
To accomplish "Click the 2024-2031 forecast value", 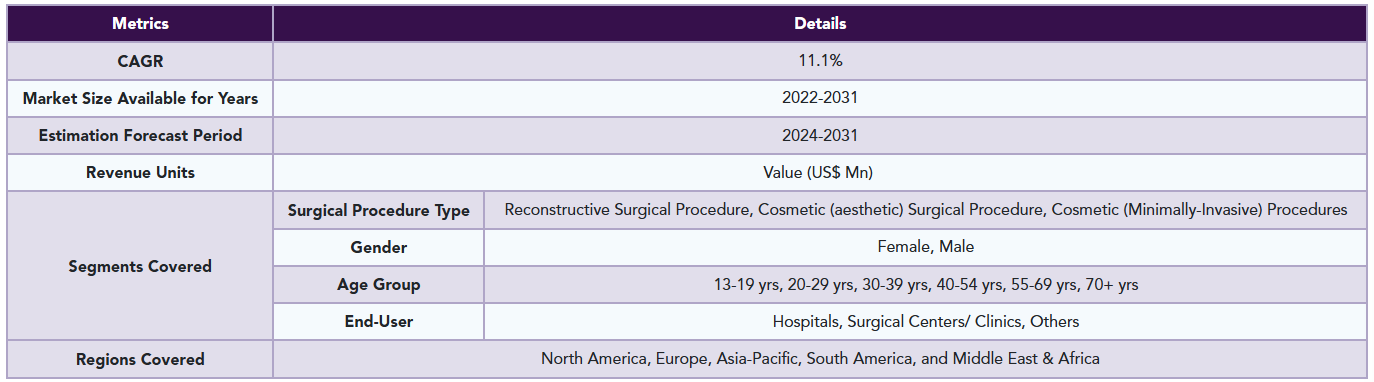I will pyautogui.click(x=820, y=135).
